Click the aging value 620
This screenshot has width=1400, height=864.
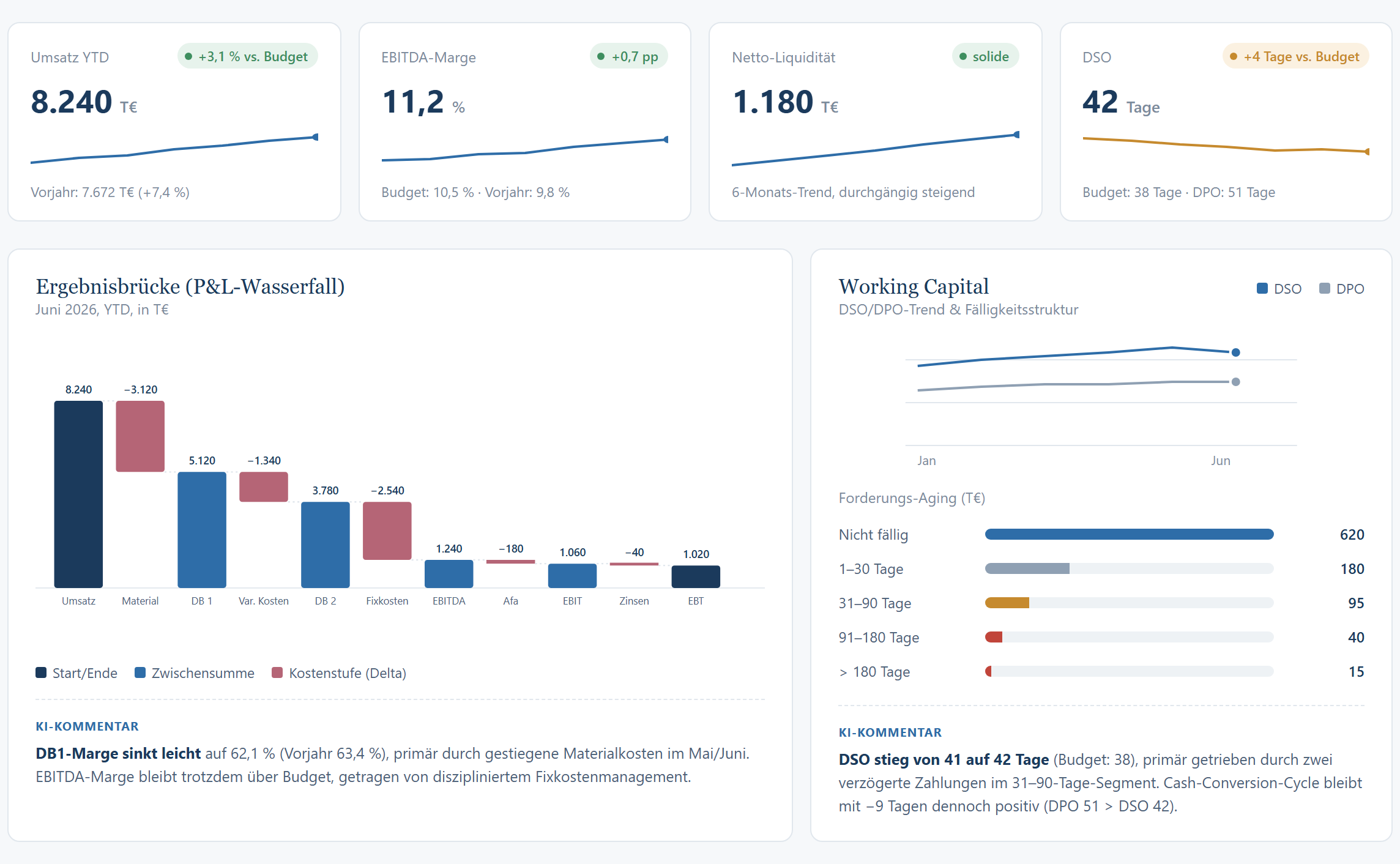pos(1352,535)
